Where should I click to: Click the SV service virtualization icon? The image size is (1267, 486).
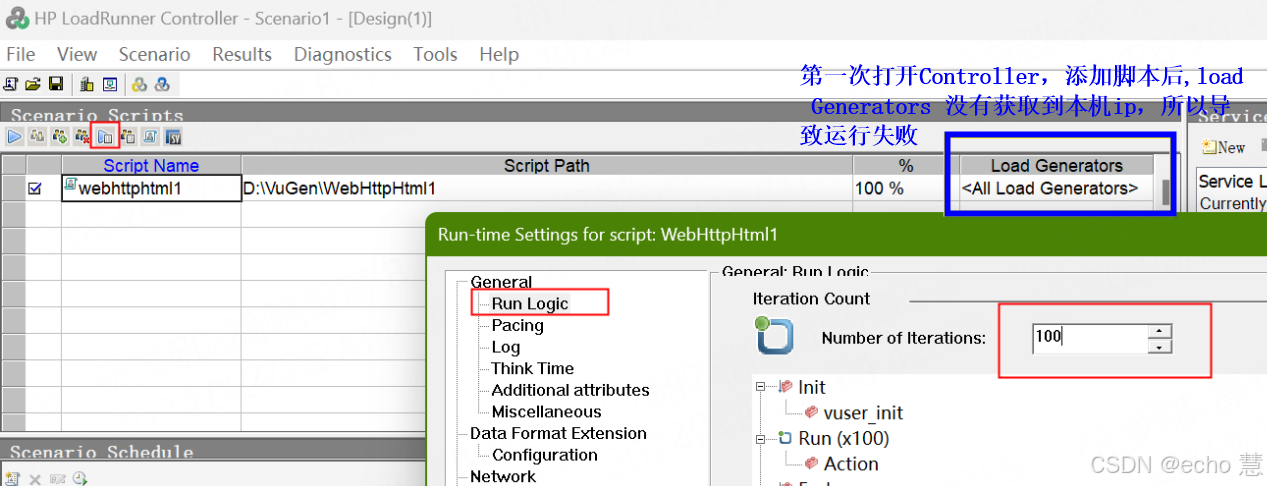point(173,137)
